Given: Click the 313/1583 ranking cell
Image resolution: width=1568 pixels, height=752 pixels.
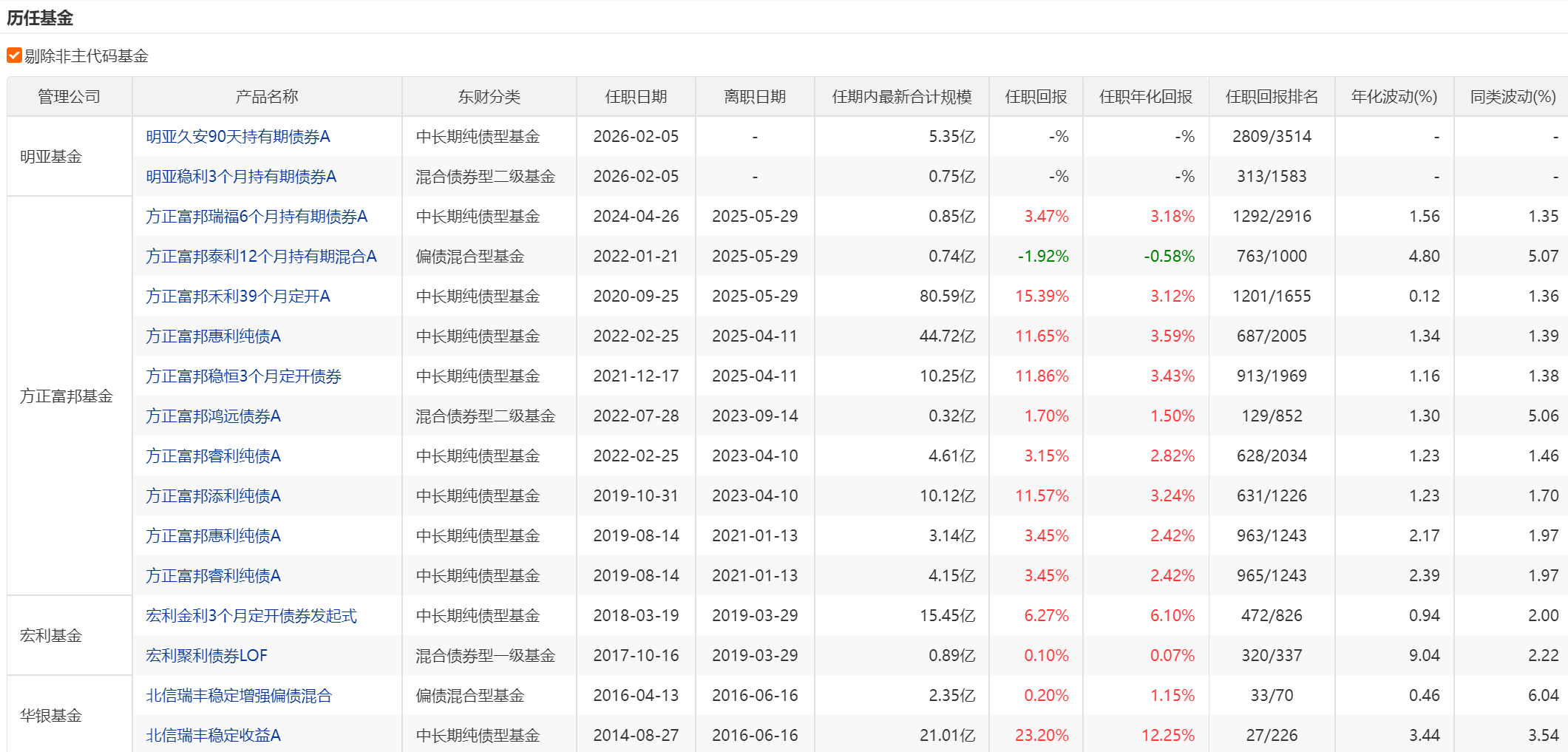Looking at the screenshot, I should [x=1272, y=177].
